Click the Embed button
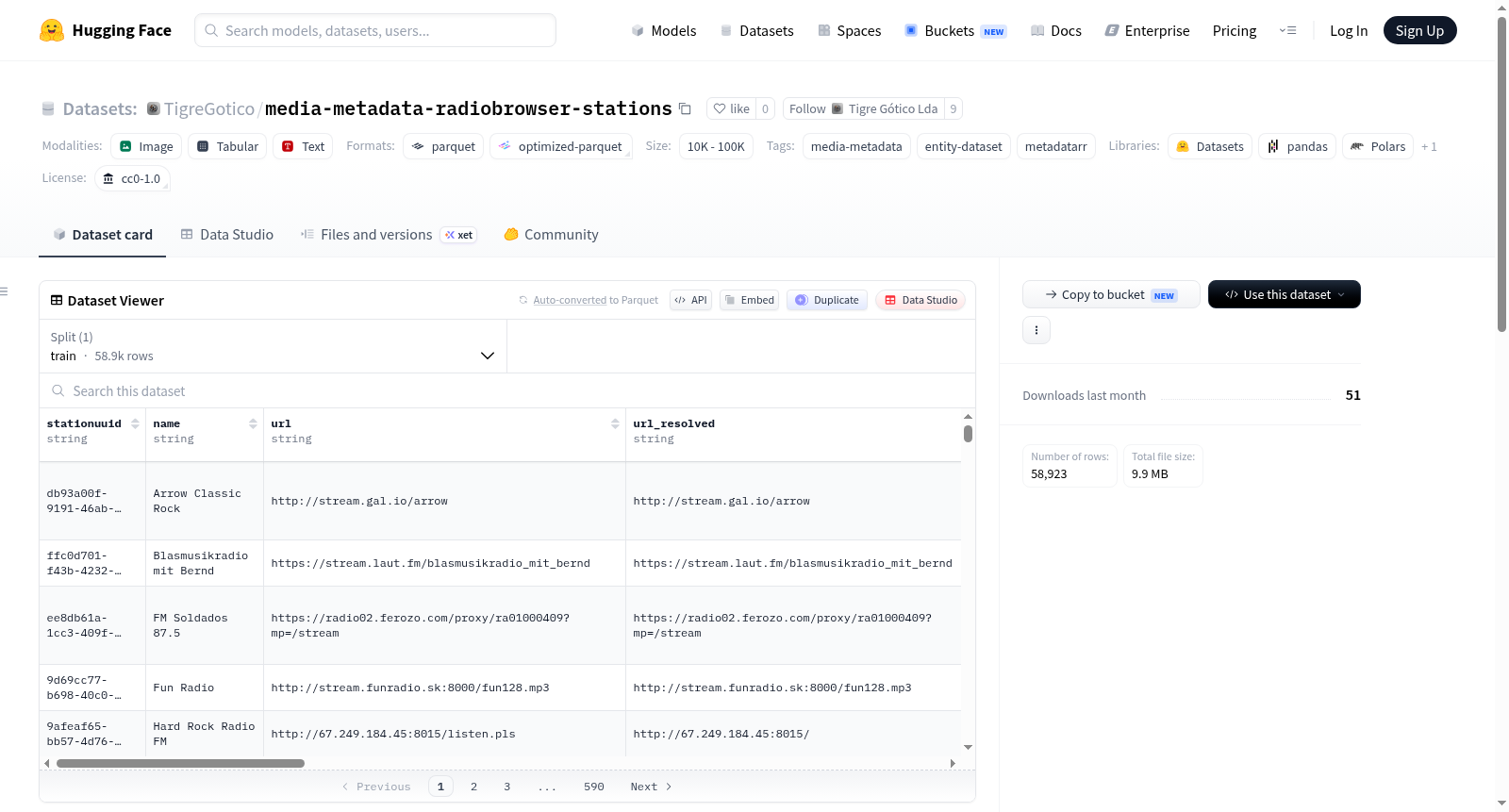 click(x=749, y=300)
